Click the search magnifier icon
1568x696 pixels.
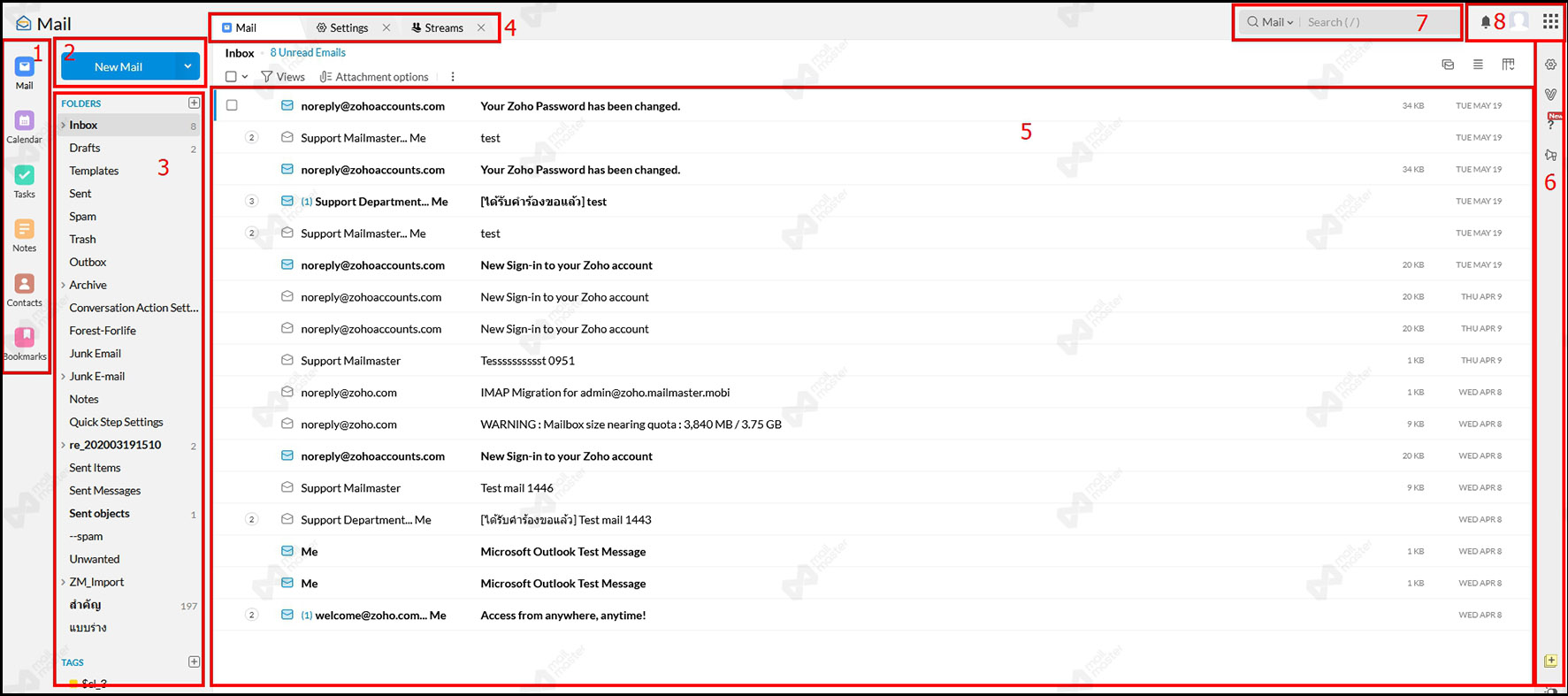[x=1252, y=22]
